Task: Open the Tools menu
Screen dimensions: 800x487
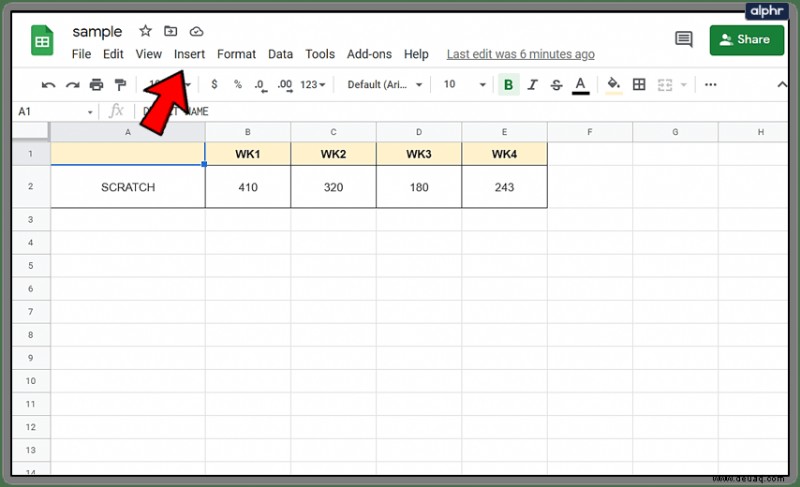Action: pyautogui.click(x=320, y=54)
